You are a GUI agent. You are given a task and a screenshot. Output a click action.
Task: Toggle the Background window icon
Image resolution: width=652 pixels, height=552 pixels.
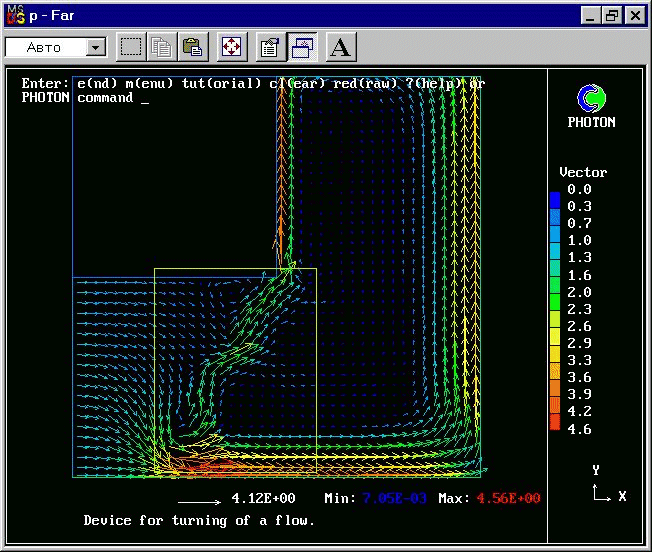click(302, 47)
